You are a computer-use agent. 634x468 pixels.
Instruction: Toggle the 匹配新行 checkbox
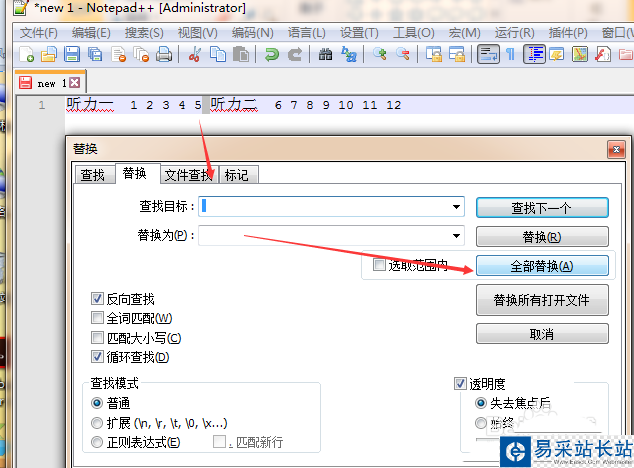pos(220,441)
